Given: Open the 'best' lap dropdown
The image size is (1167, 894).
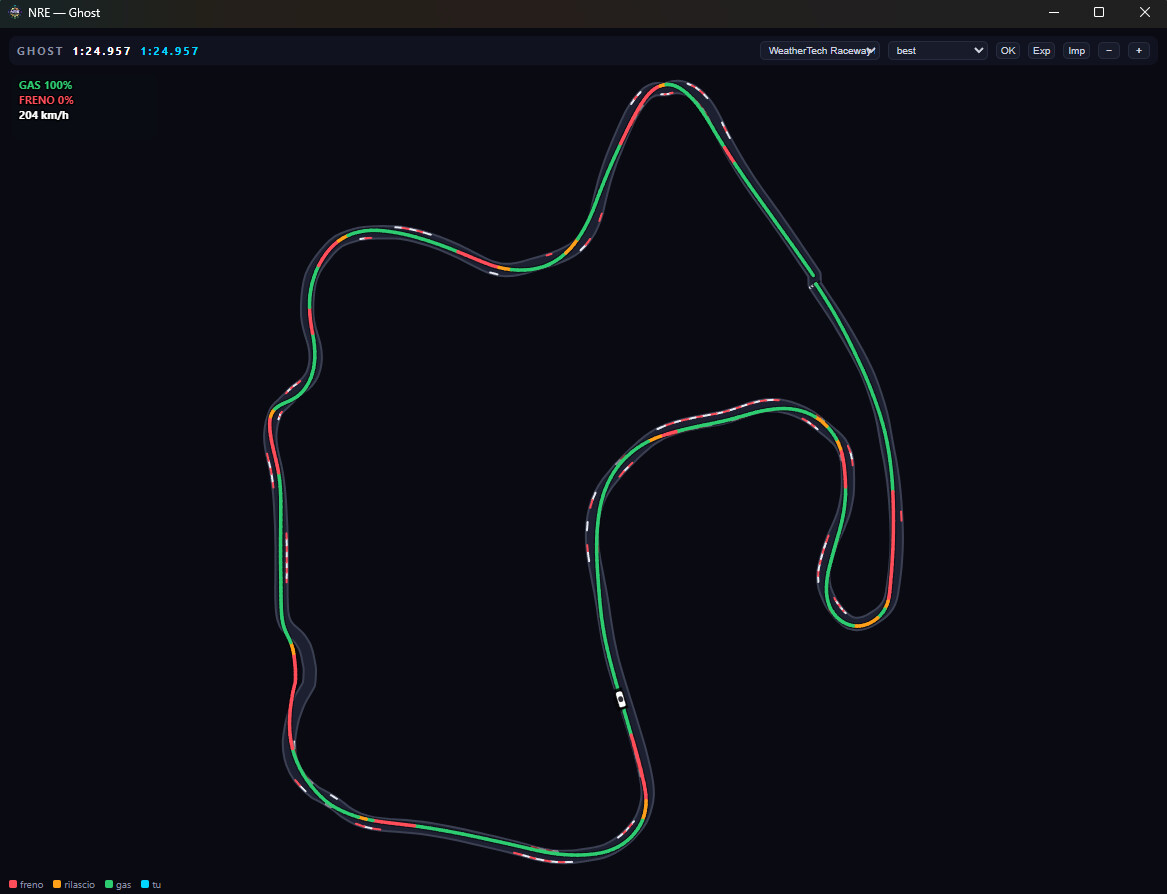Looking at the screenshot, I should tap(938, 51).
